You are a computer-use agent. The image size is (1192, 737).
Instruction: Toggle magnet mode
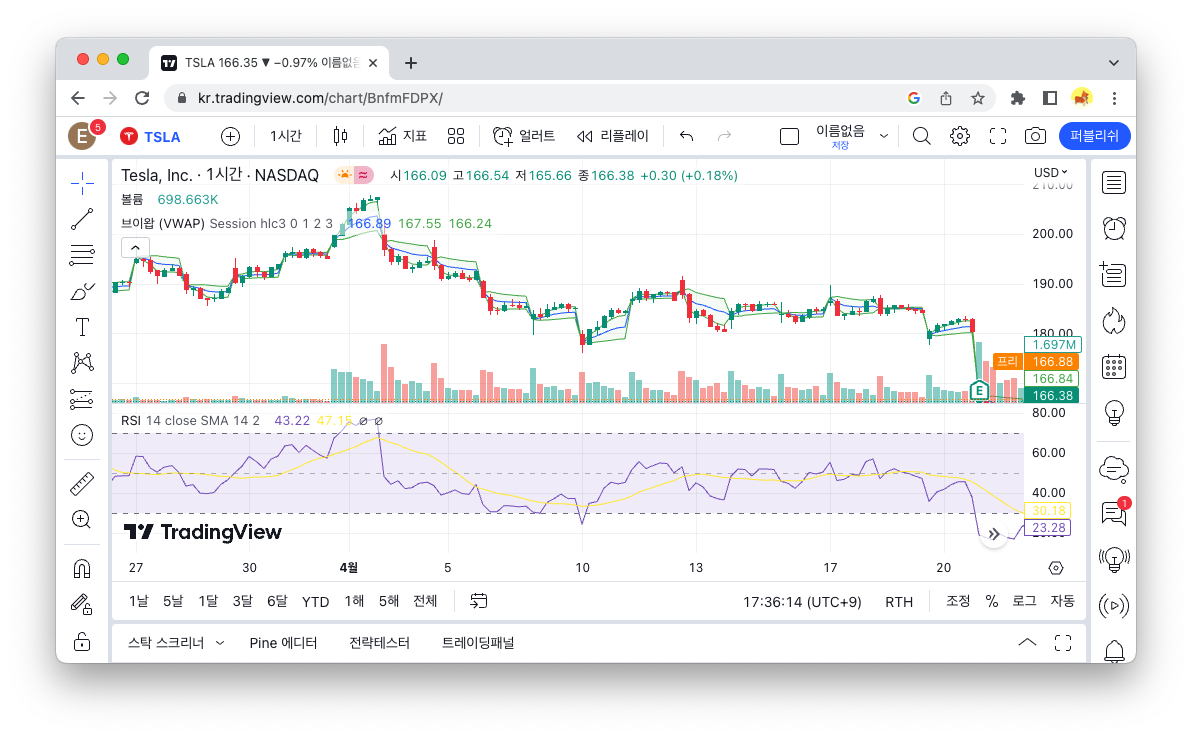[x=82, y=568]
